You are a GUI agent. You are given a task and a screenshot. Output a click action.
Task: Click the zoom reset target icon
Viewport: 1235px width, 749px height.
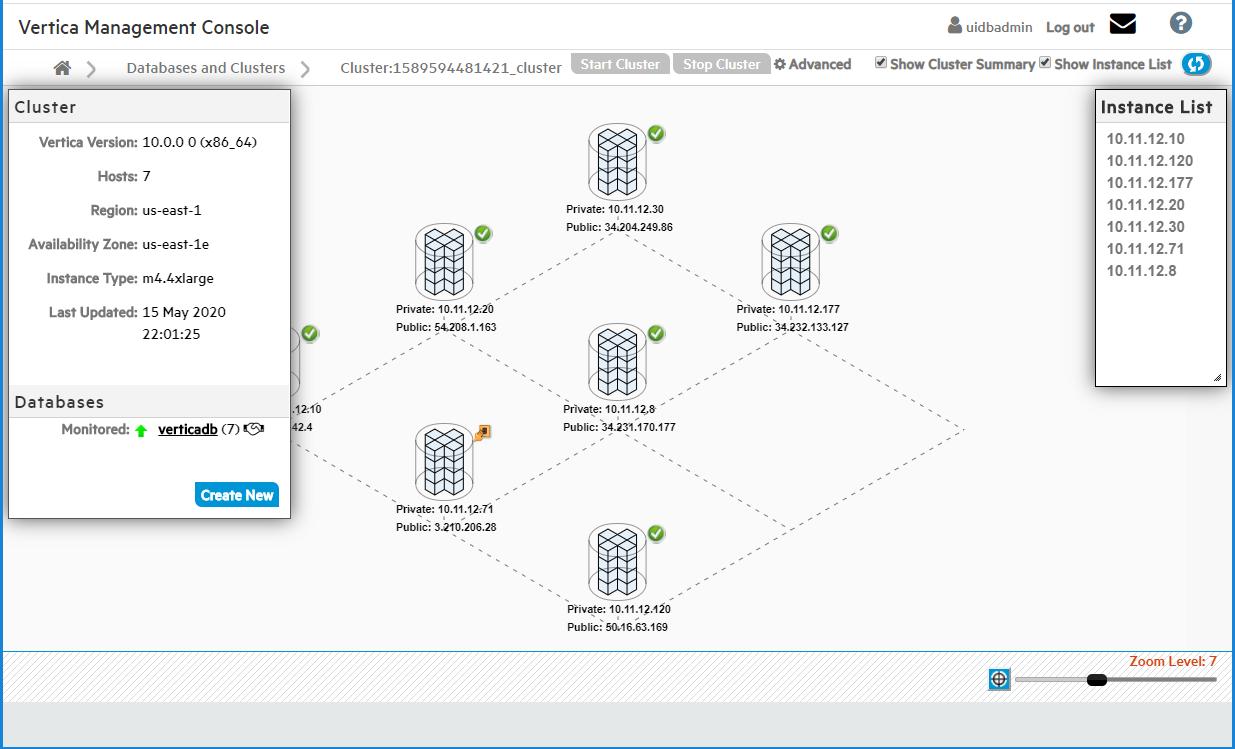point(998,680)
